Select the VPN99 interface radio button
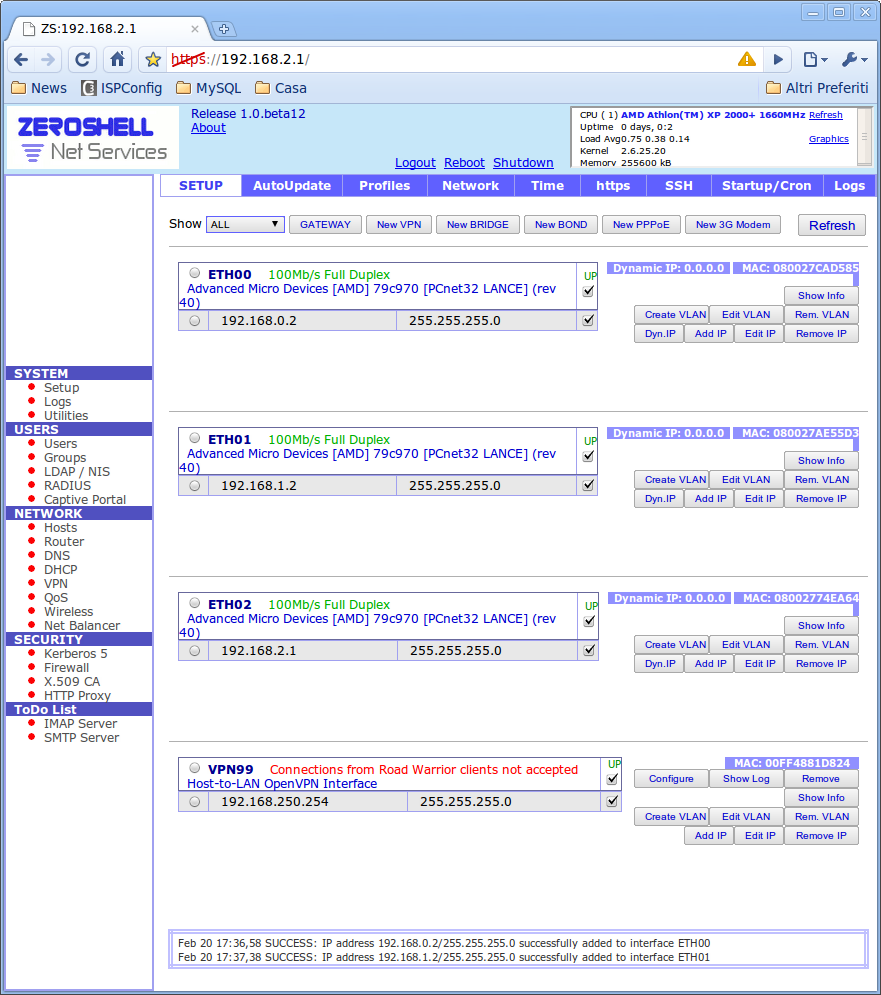This screenshot has width=881, height=995. [195, 768]
